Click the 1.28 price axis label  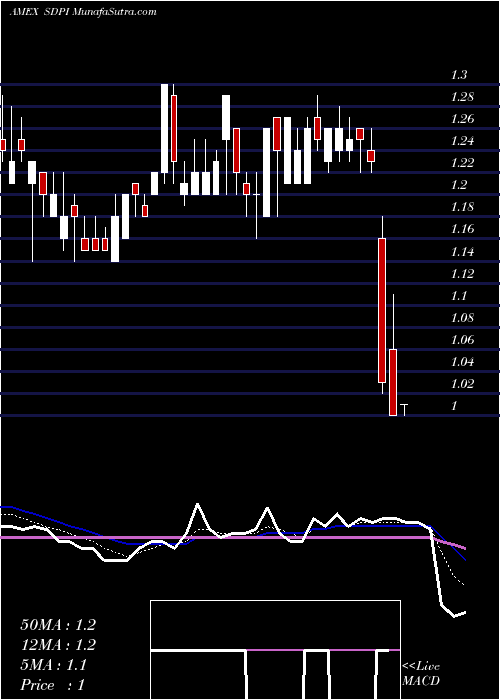pos(462,97)
